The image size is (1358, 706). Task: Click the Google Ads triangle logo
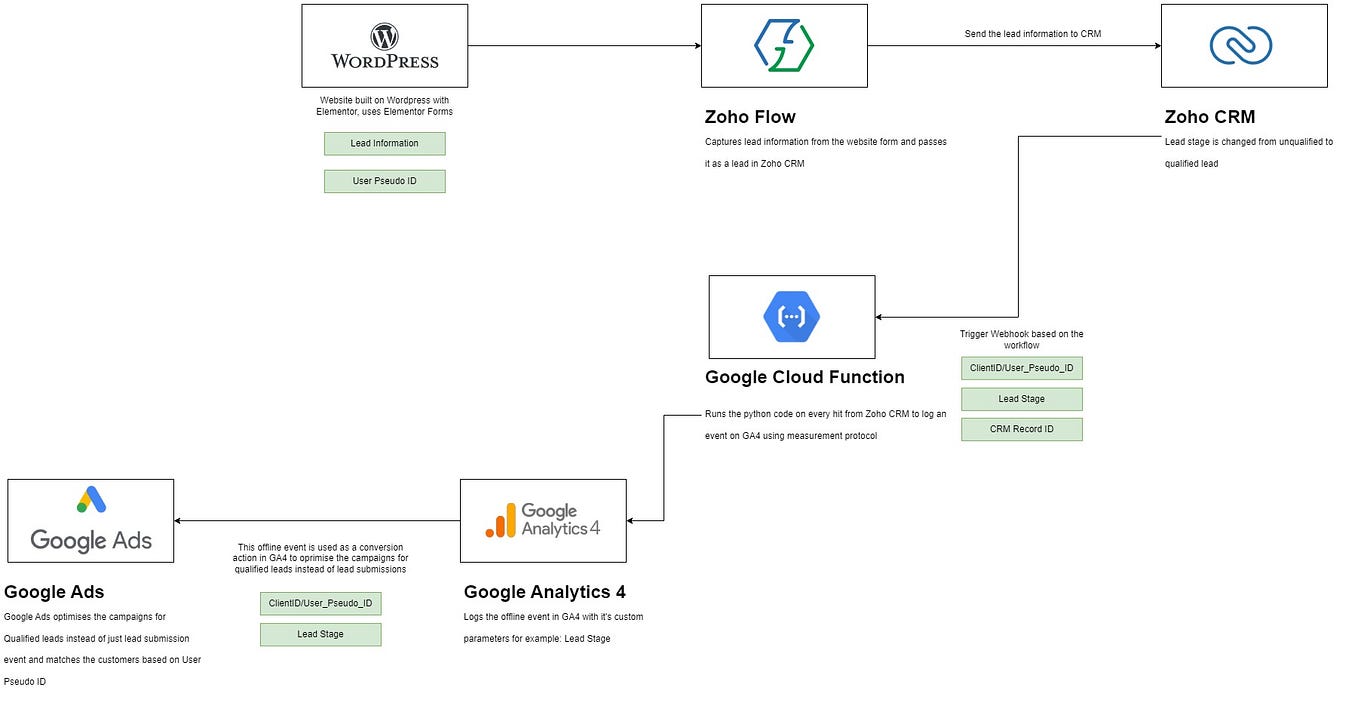click(90, 500)
